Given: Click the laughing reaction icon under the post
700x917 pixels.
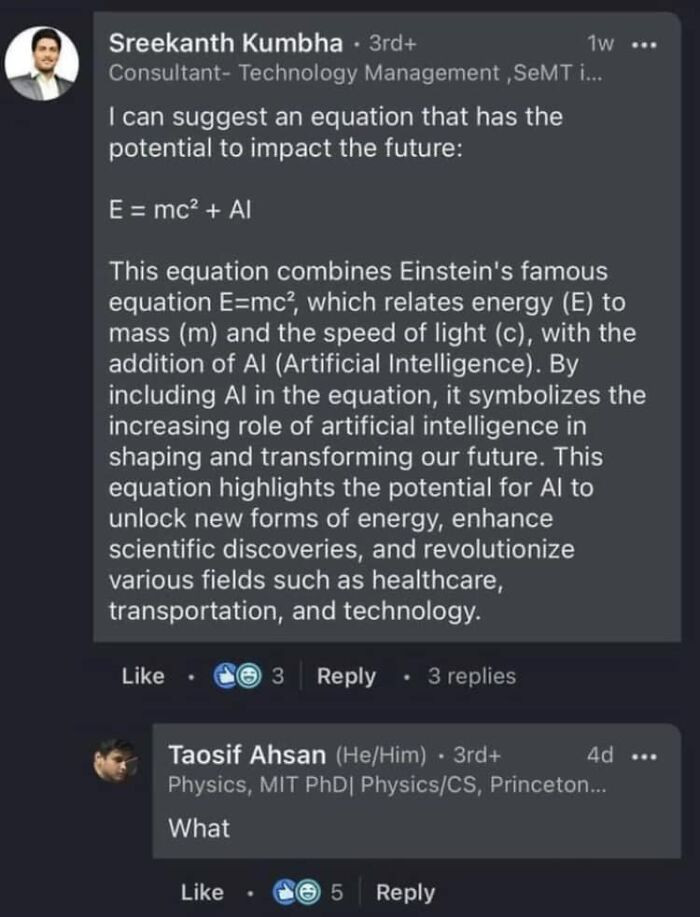Looking at the screenshot, I should tap(249, 676).
